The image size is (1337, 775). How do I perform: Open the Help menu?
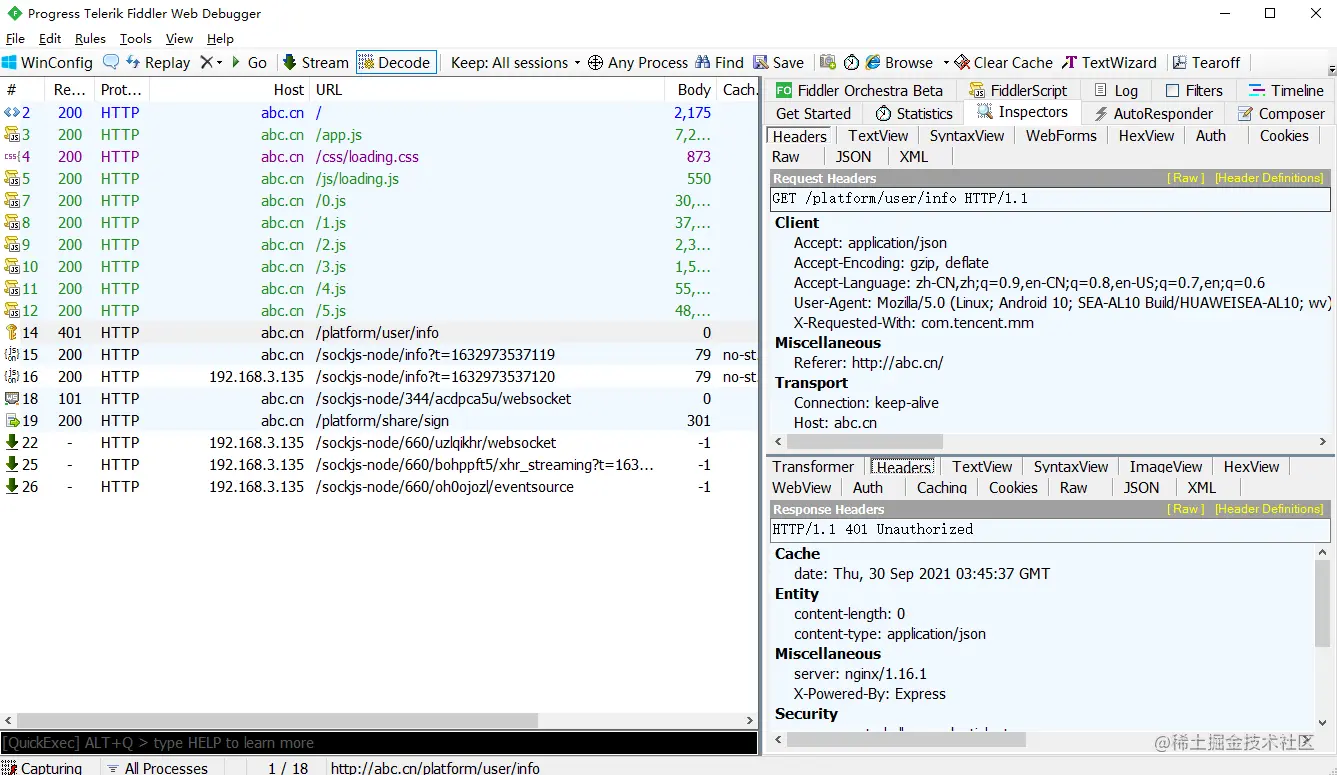tap(220, 39)
